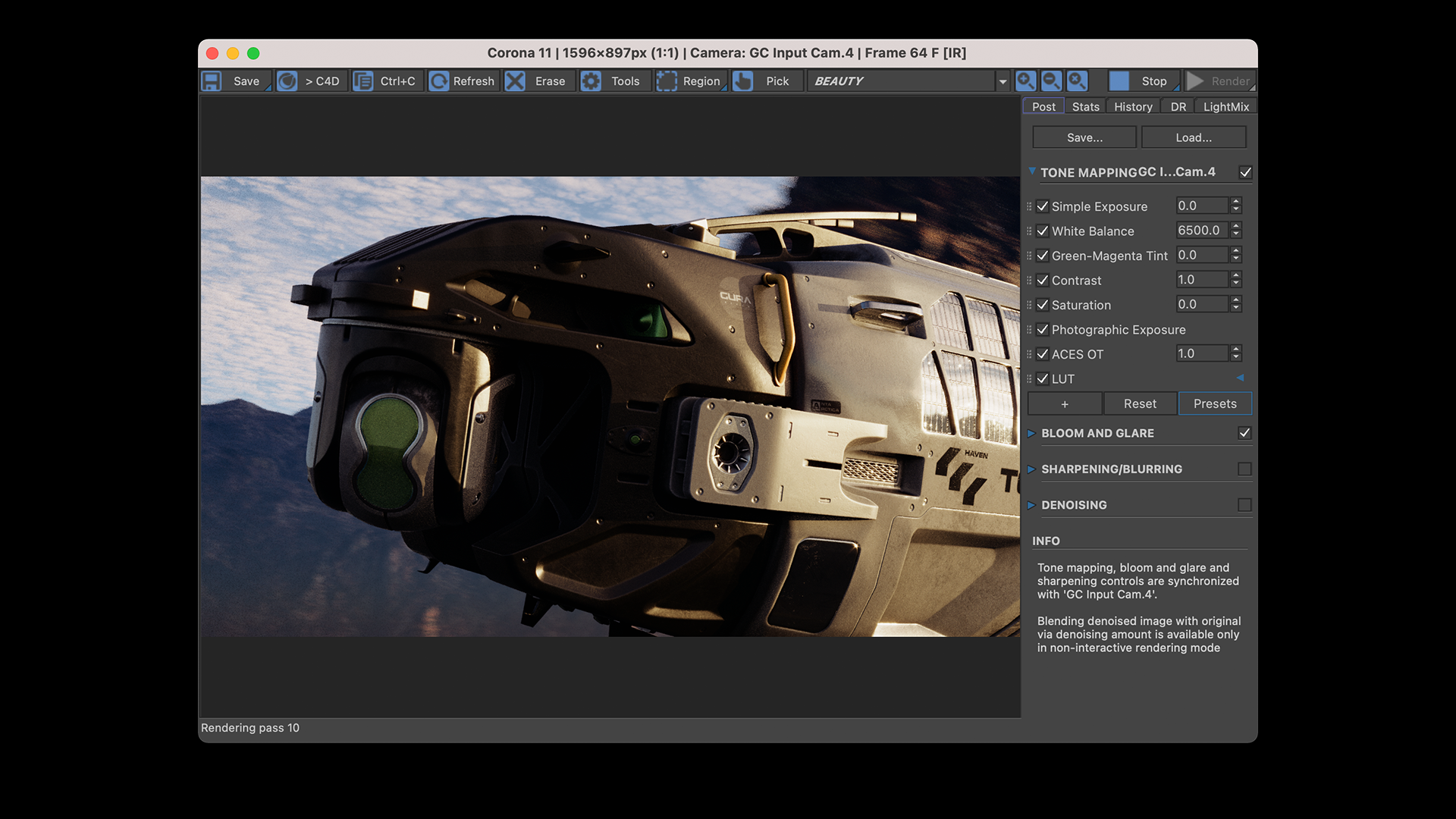Viewport: 1456px width, 819px height.
Task: Click the > C4D transfer icon
Action: 287,80
